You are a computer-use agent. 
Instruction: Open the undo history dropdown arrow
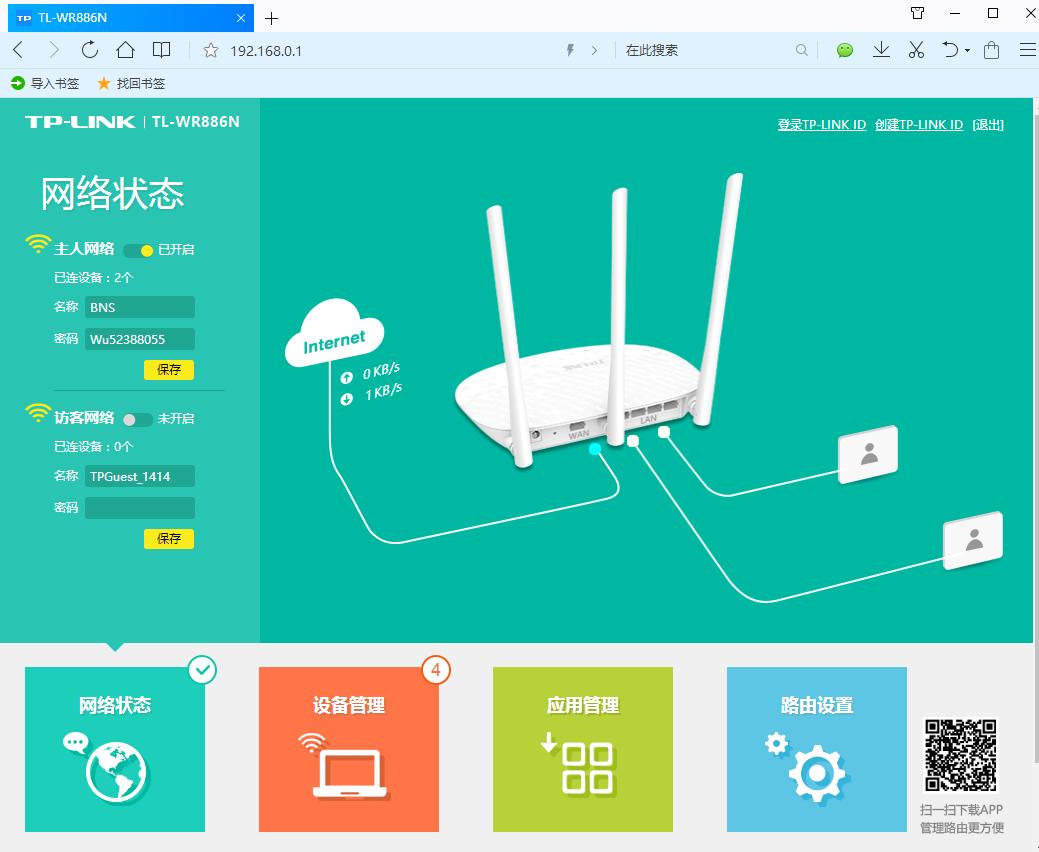[966, 49]
